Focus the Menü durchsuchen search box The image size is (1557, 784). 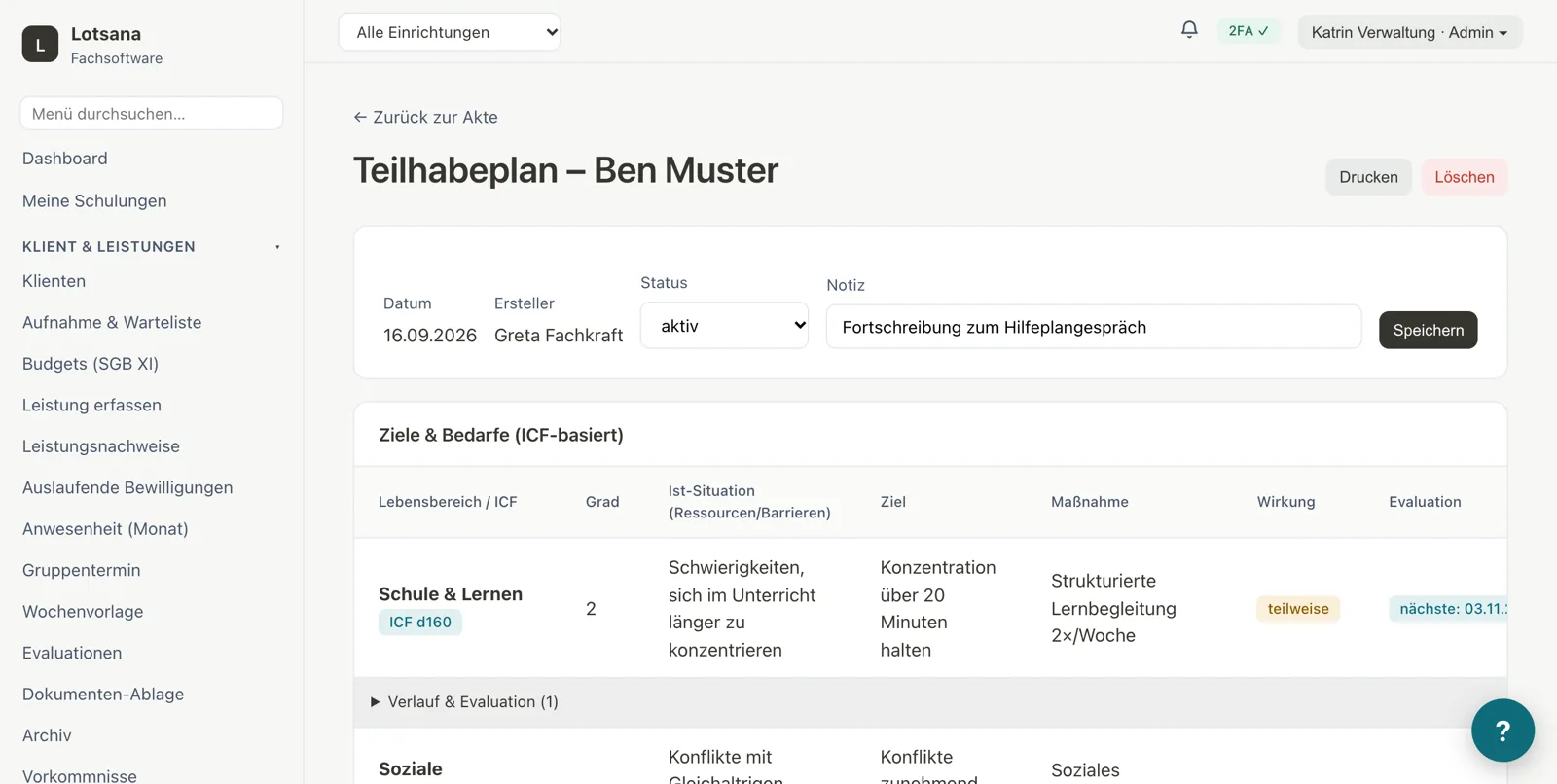click(x=152, y=114)
